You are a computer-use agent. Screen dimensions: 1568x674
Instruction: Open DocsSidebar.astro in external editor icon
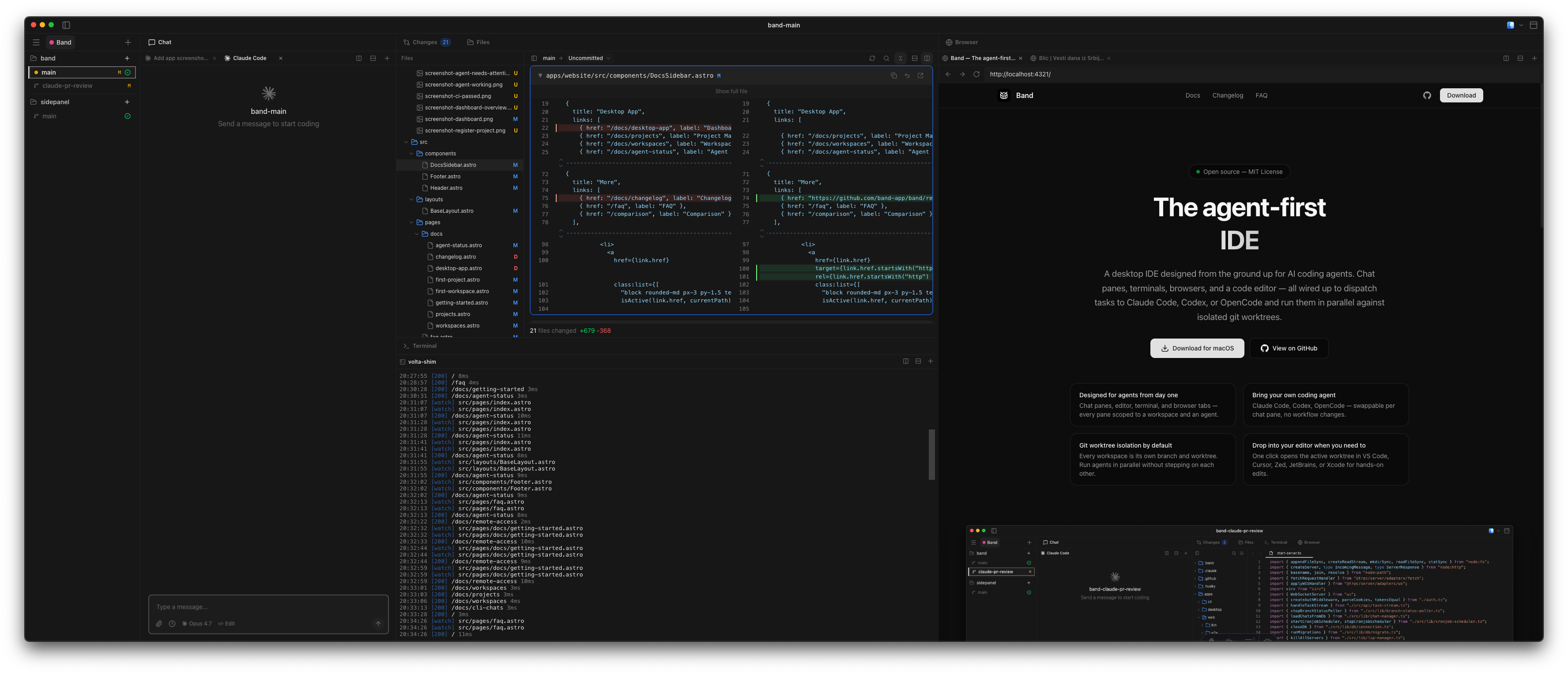(x=920, y=75)
